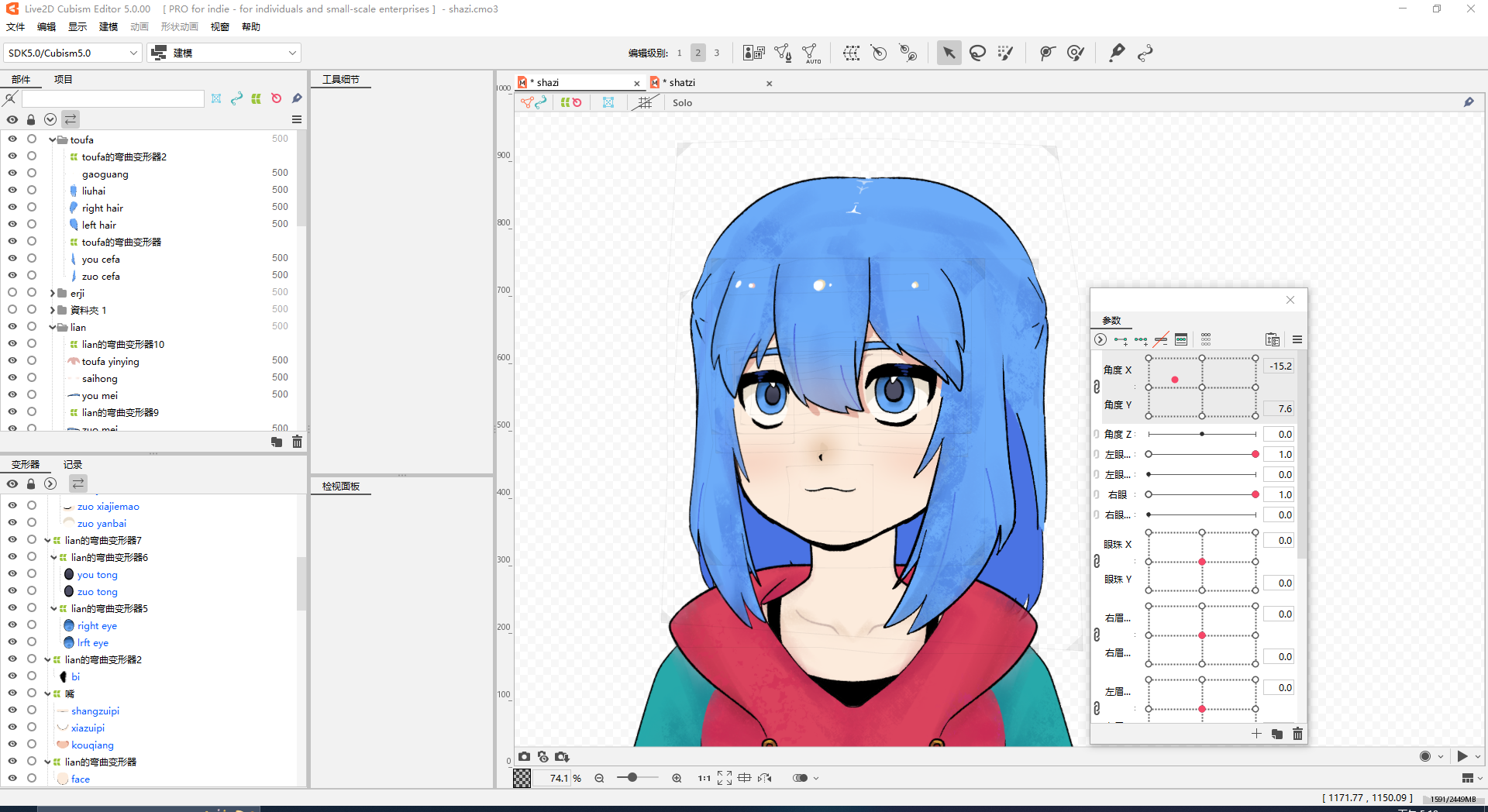Select the brush selection tool
This screenshot has height=812, width=1488.
1005,53
